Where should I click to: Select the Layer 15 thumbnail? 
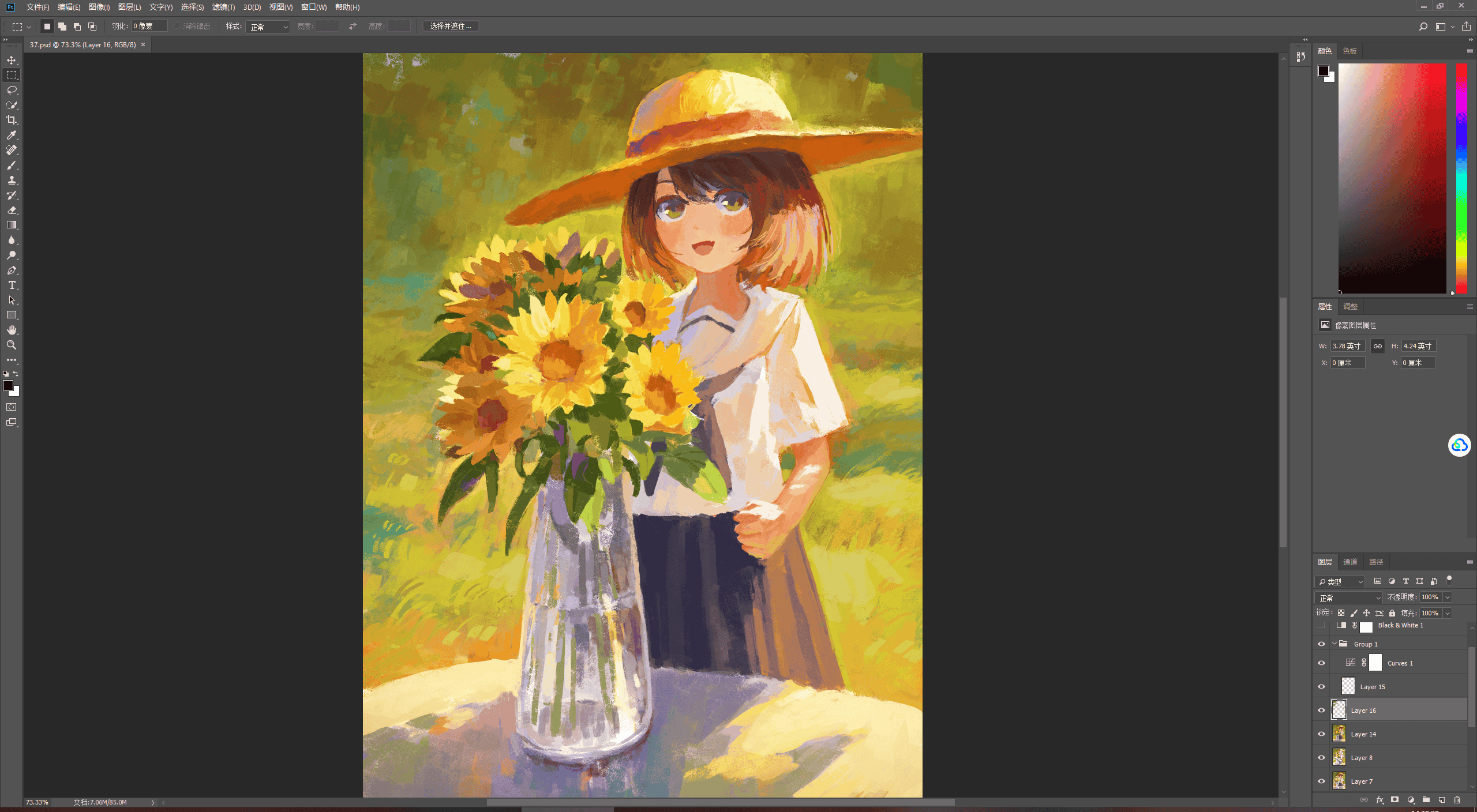pyautogui.click(x=1348, y=686)
